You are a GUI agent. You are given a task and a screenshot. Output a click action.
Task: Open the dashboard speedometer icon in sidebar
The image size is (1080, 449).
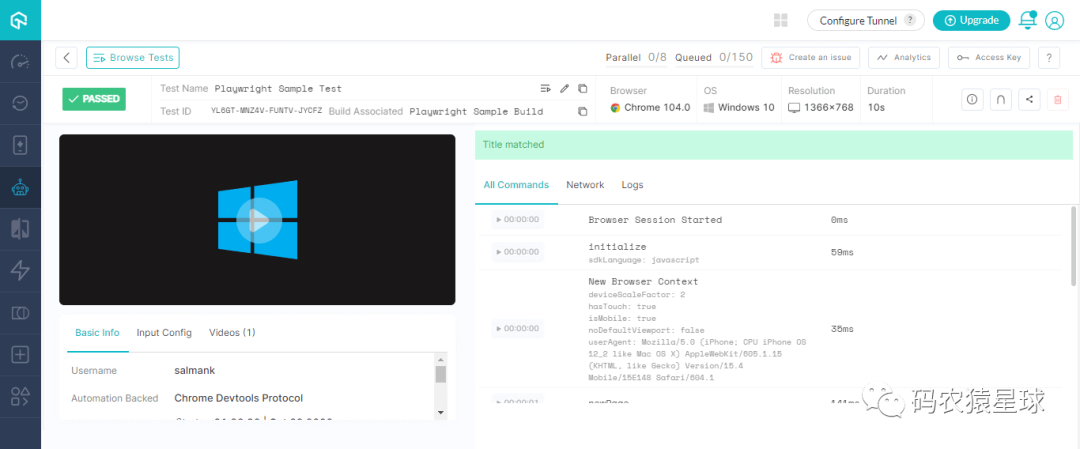[x=20, y=62]
